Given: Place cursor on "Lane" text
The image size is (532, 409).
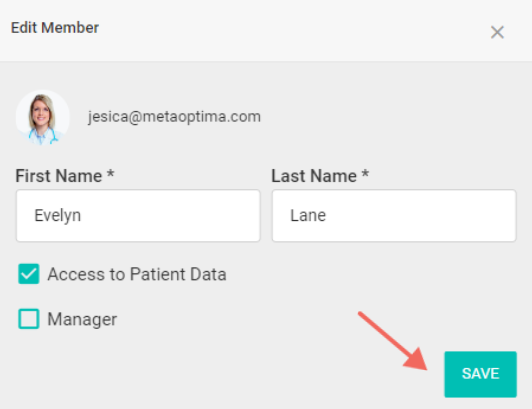Looking at the screenshot, I should [x=308, y=216].
